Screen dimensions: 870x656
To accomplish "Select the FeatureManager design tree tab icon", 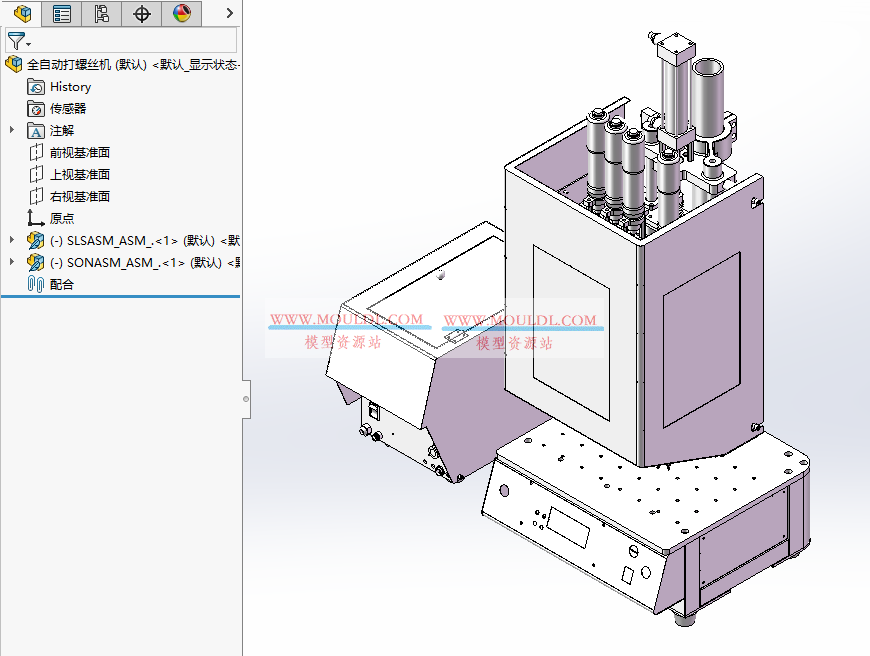I will (22, 13).
